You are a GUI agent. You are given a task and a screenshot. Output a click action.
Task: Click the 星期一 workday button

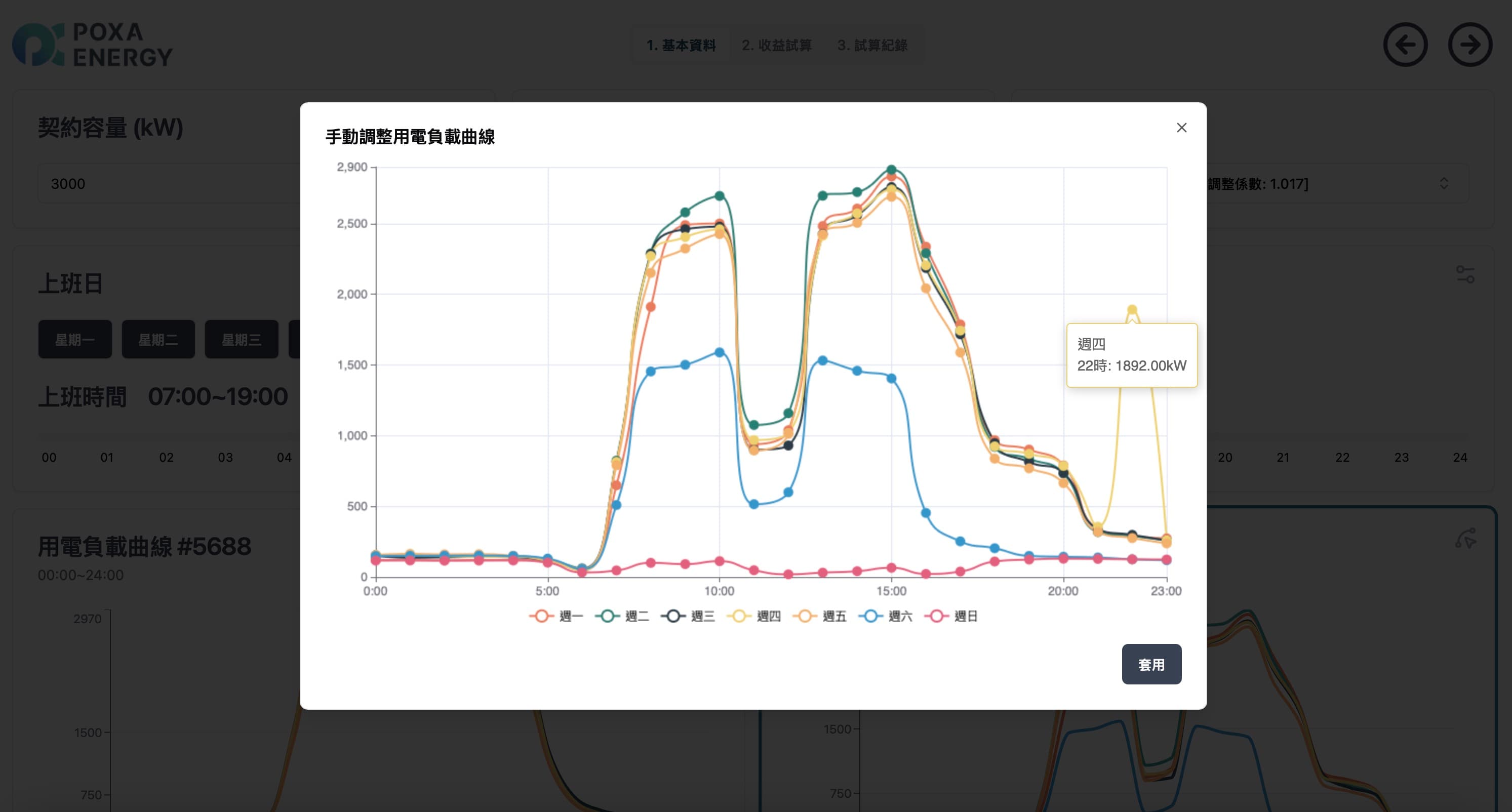(x=75, y=339)
